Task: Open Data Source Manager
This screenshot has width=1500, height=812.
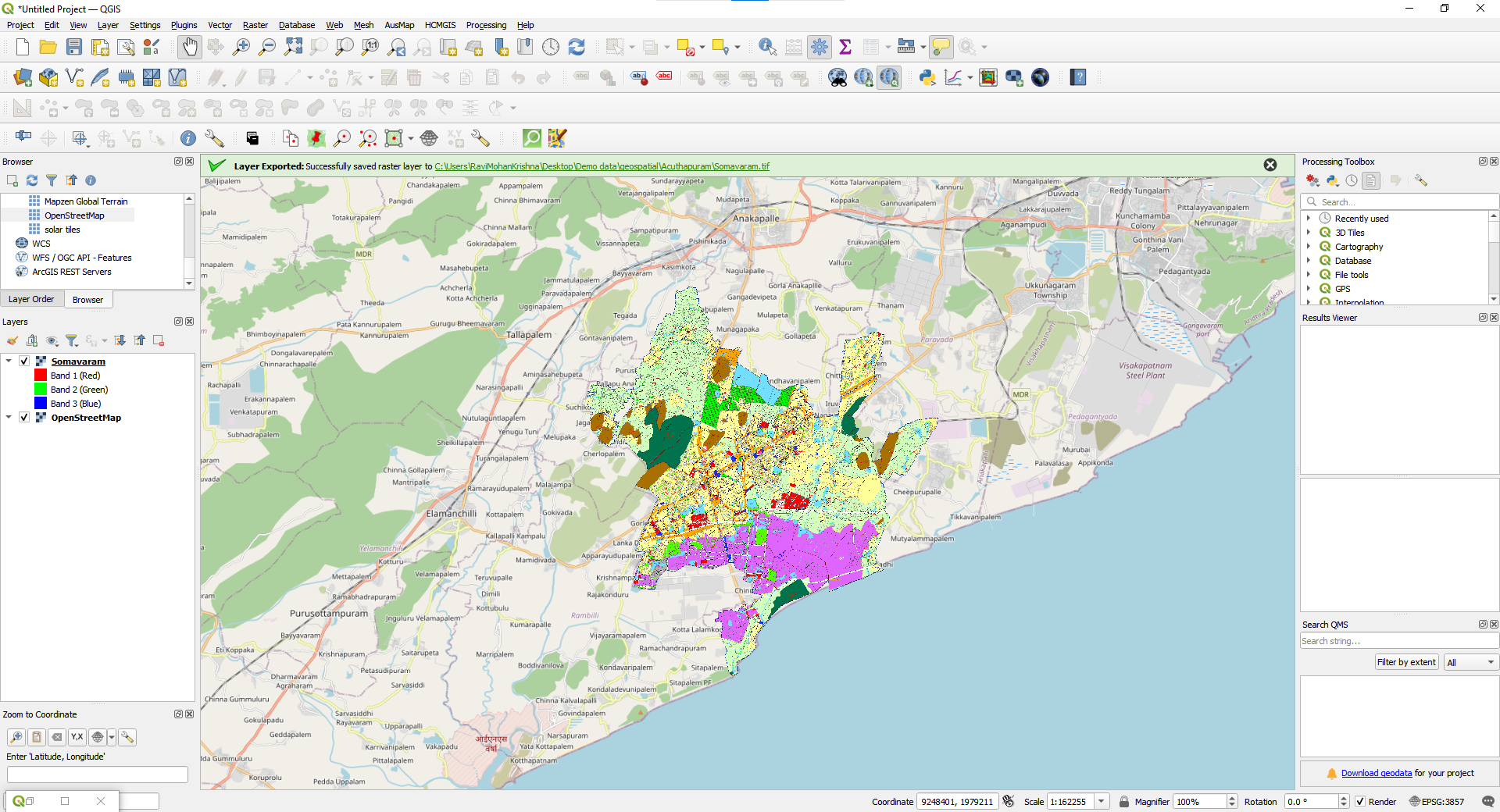Action: 23,77
